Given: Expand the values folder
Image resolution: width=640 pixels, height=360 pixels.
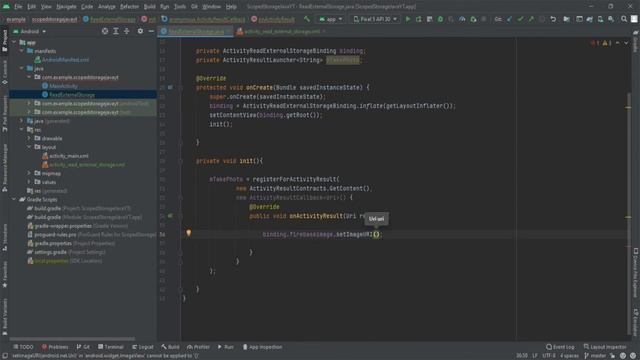Looking at the screenshot, I should click(x=29, y=182).
